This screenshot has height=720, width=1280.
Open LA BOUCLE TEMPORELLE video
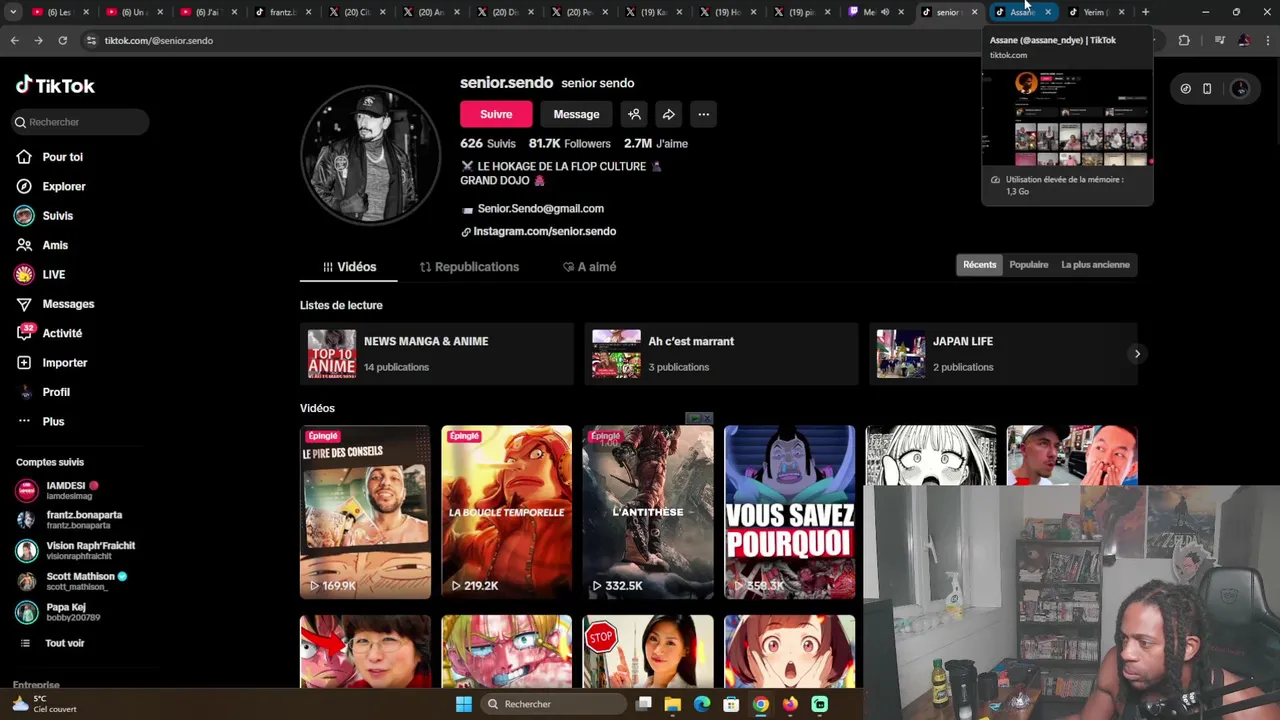point(506,512)
